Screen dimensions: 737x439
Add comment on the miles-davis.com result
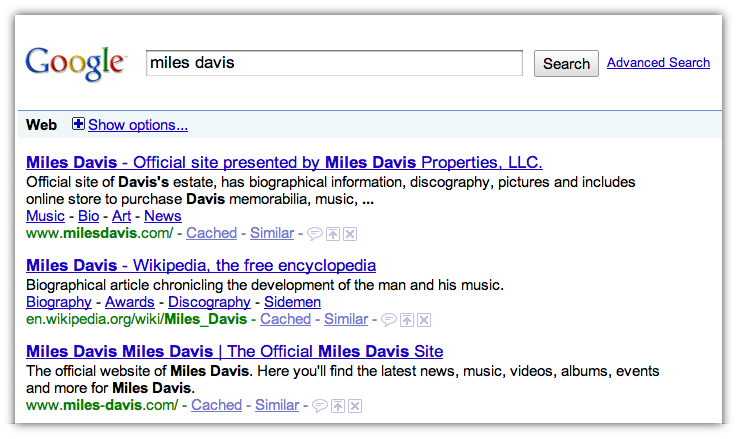point(320,406)
